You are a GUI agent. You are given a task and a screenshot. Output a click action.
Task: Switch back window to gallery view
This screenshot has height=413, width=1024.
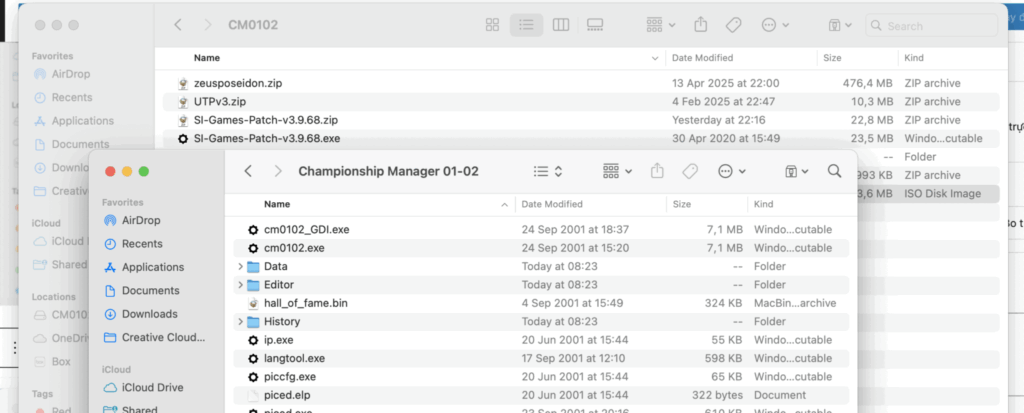tap(594, 25)
